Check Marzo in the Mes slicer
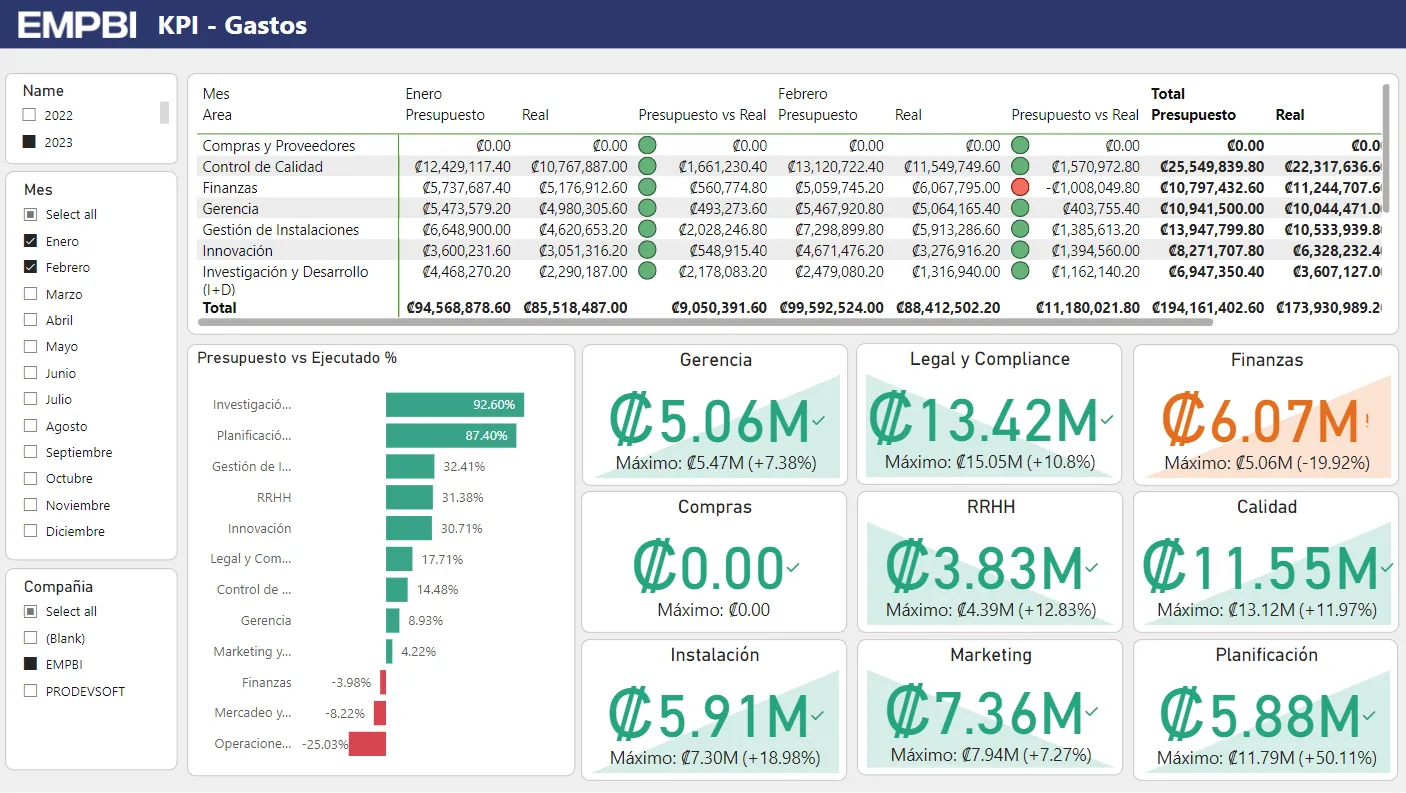Screen dimensions: 1406x793 (31, 293)
